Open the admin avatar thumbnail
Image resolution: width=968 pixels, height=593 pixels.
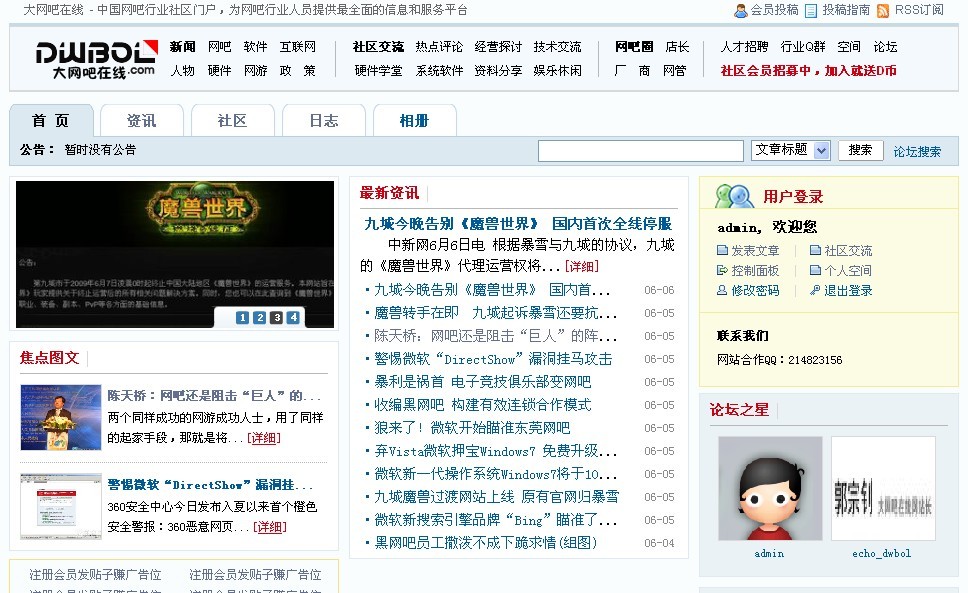tap(769, 488)
